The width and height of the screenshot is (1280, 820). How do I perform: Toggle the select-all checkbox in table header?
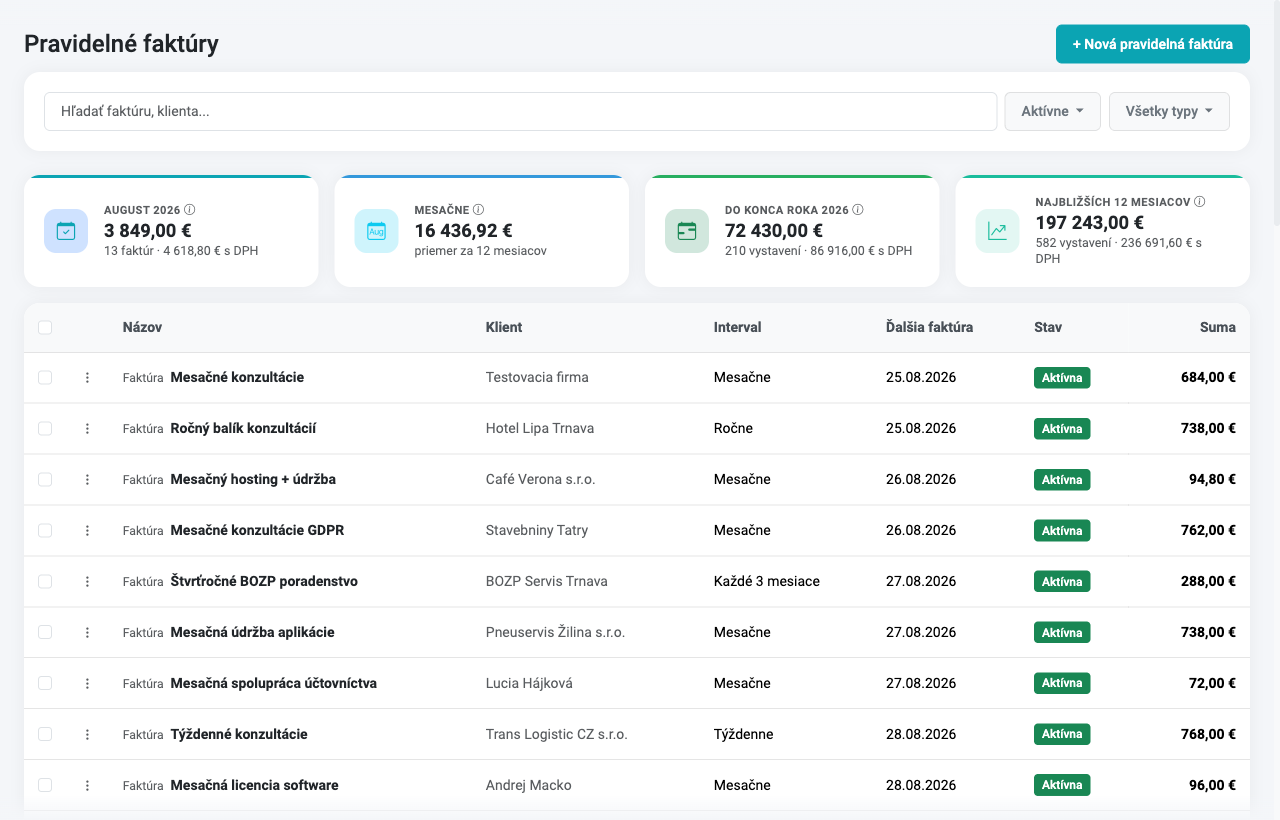click(x=45, y=327)
